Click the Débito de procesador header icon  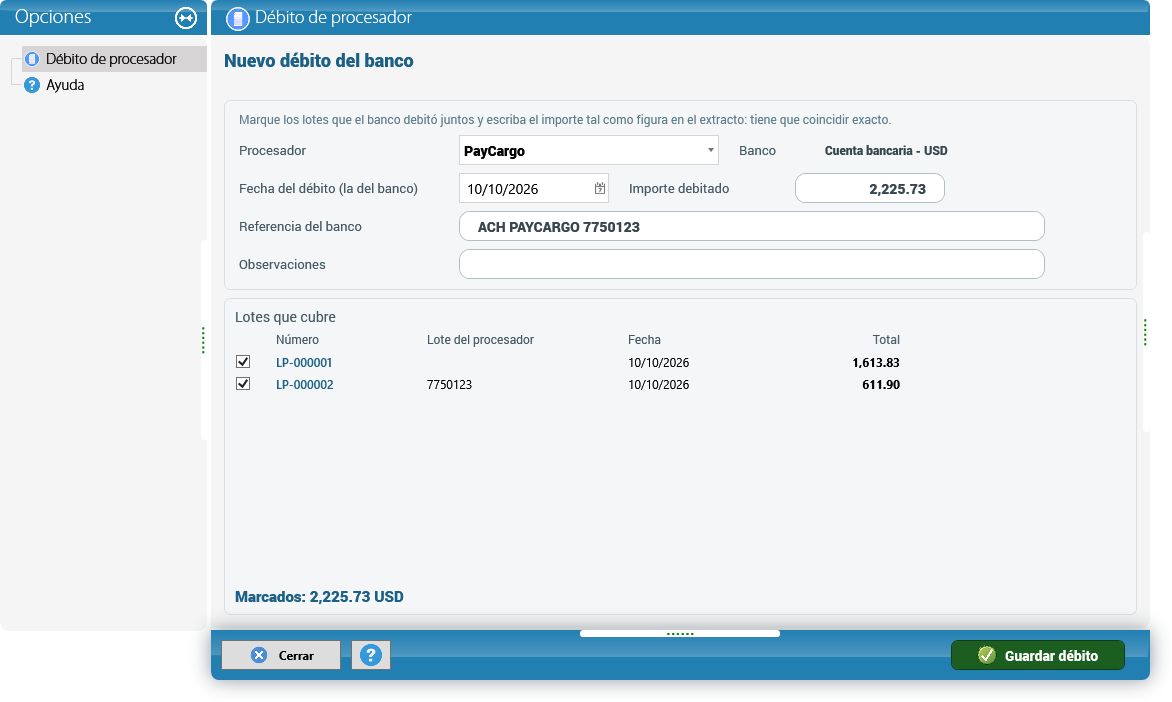click(238, 19)
